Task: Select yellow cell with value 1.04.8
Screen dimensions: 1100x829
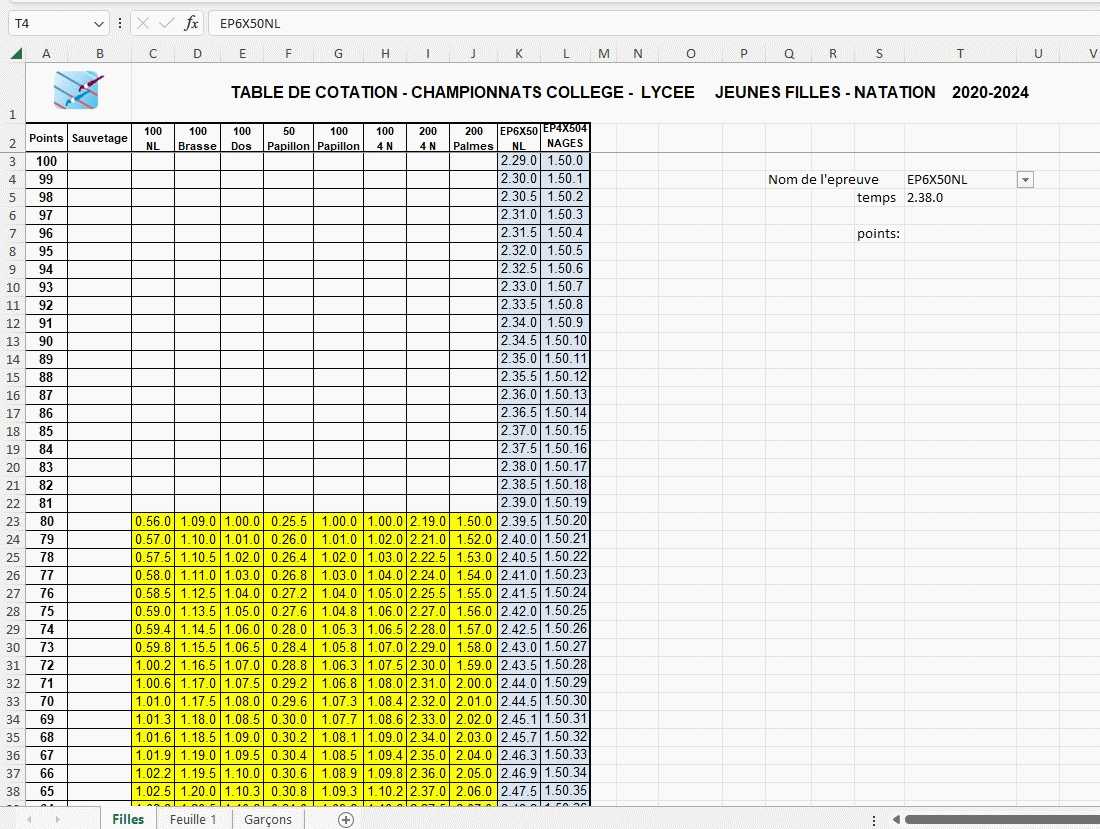Action: click(x=338, y=611)
